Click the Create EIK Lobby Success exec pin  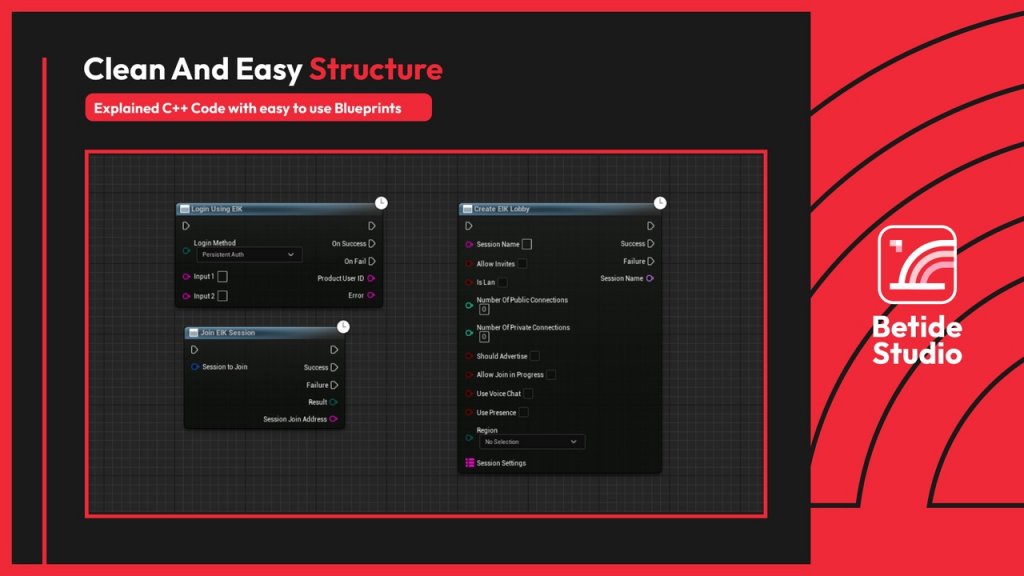click(650, 244)
